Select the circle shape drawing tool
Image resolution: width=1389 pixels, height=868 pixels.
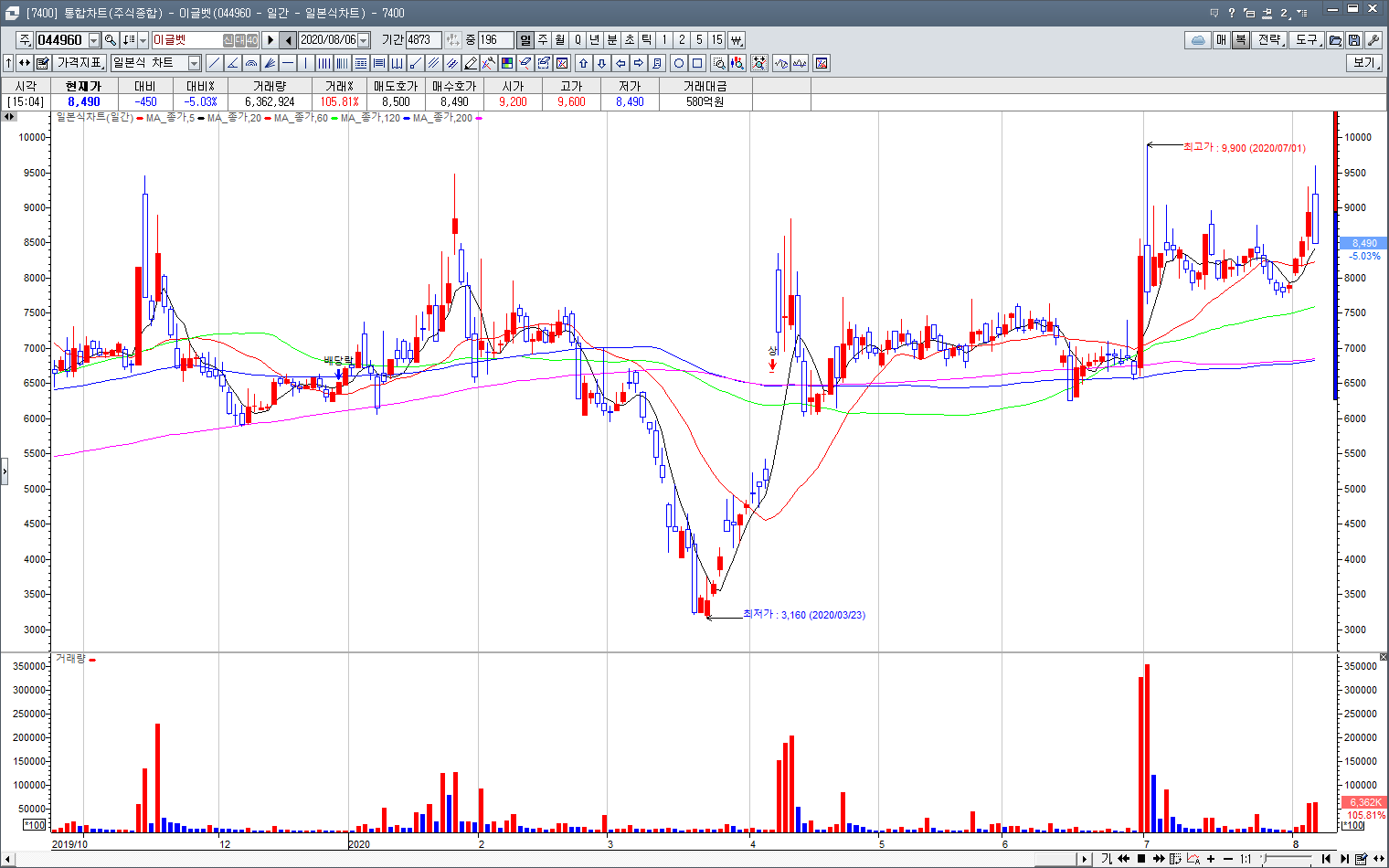[679, 63]
